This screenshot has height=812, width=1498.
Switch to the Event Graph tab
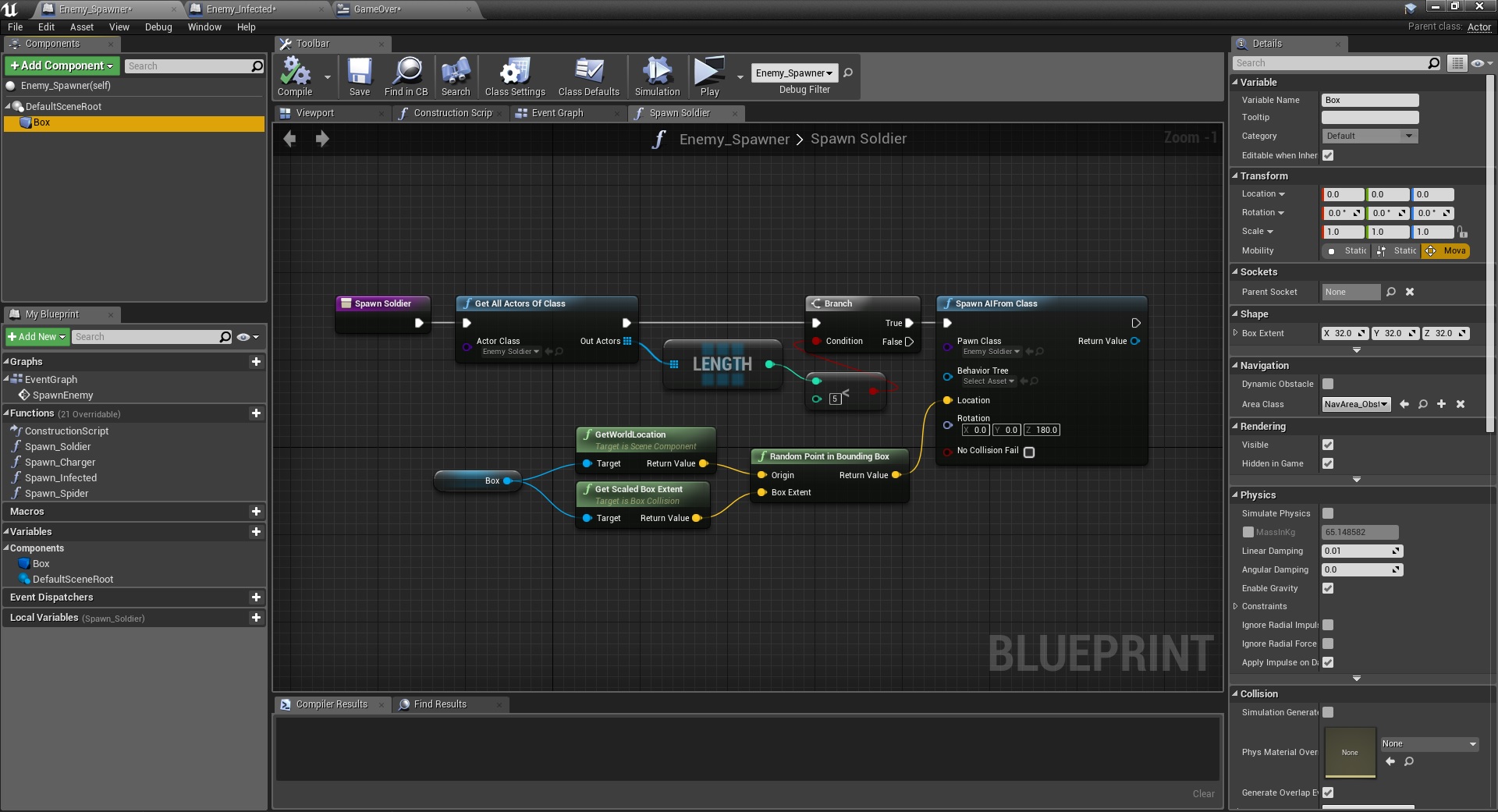[x=557, y=113]
